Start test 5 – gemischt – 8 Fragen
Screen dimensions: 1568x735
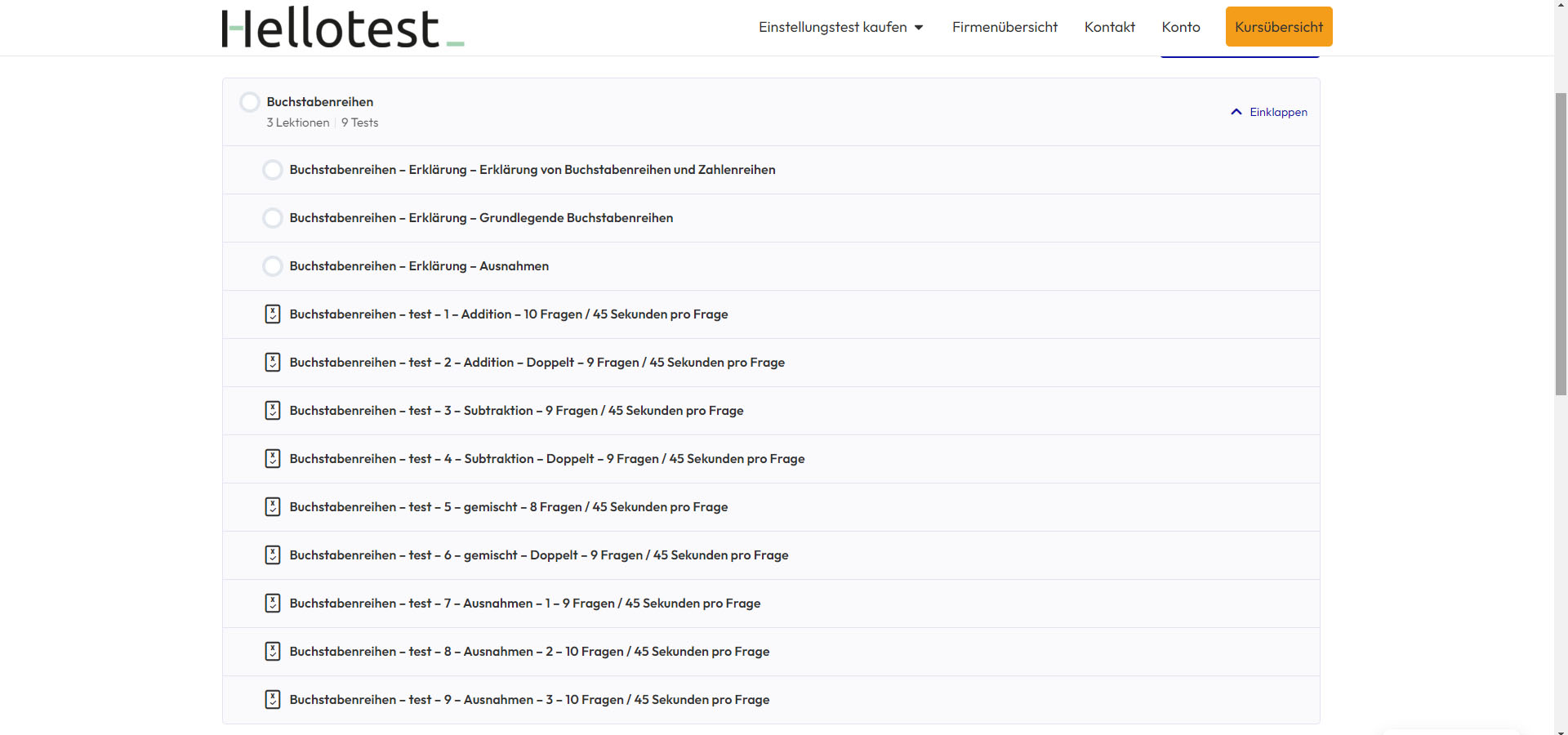coord(509,507)
